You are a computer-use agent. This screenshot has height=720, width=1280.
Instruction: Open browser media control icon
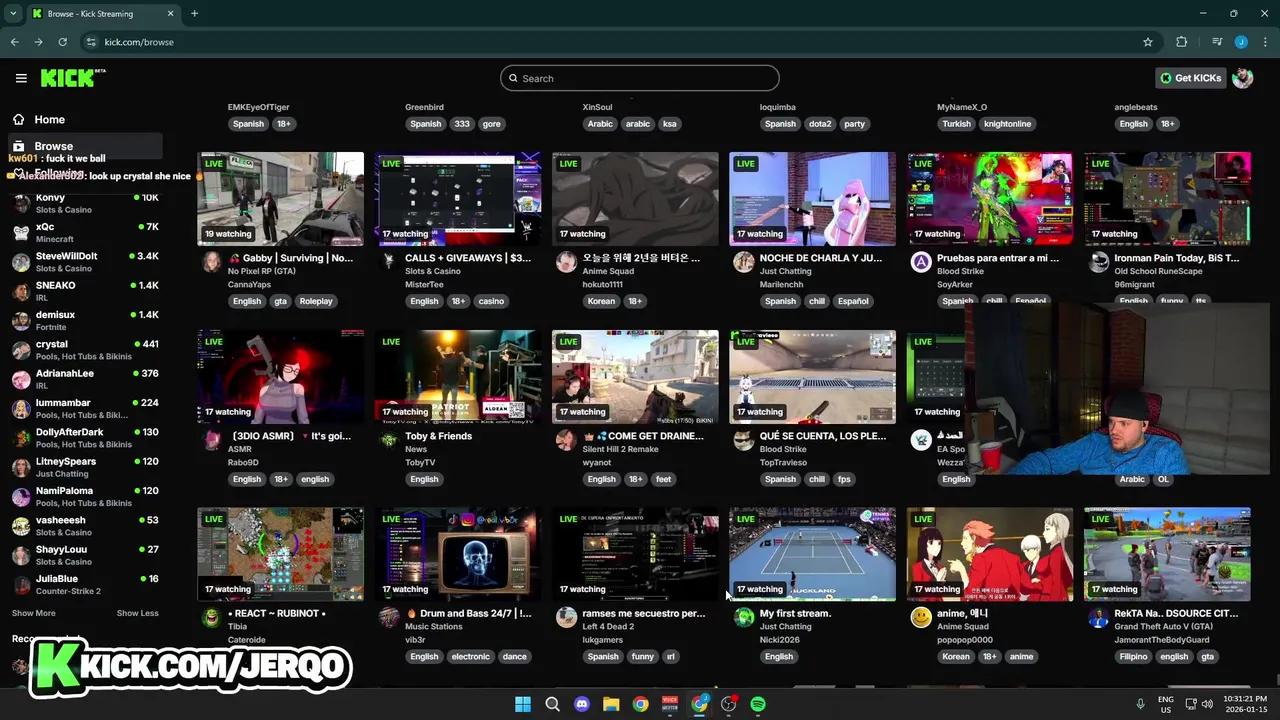[1216, 42]
